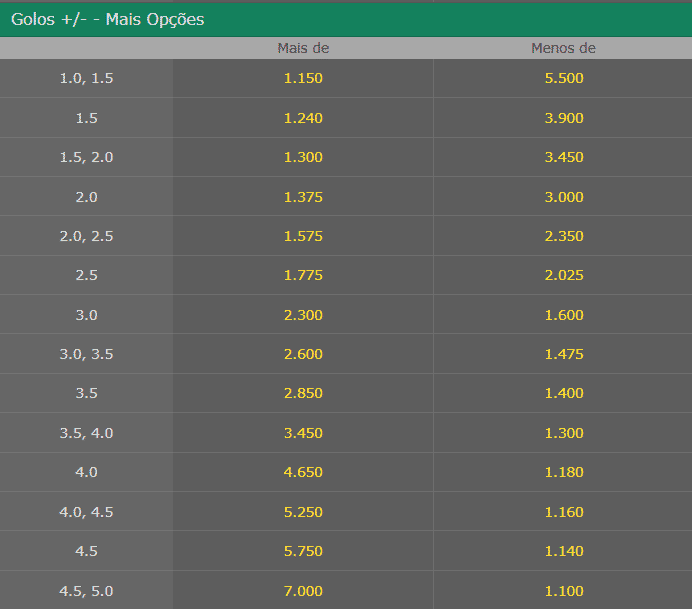Collapse the Golos +/- Mais Opções section
This screenshot has width=692, height=609.
108,20
